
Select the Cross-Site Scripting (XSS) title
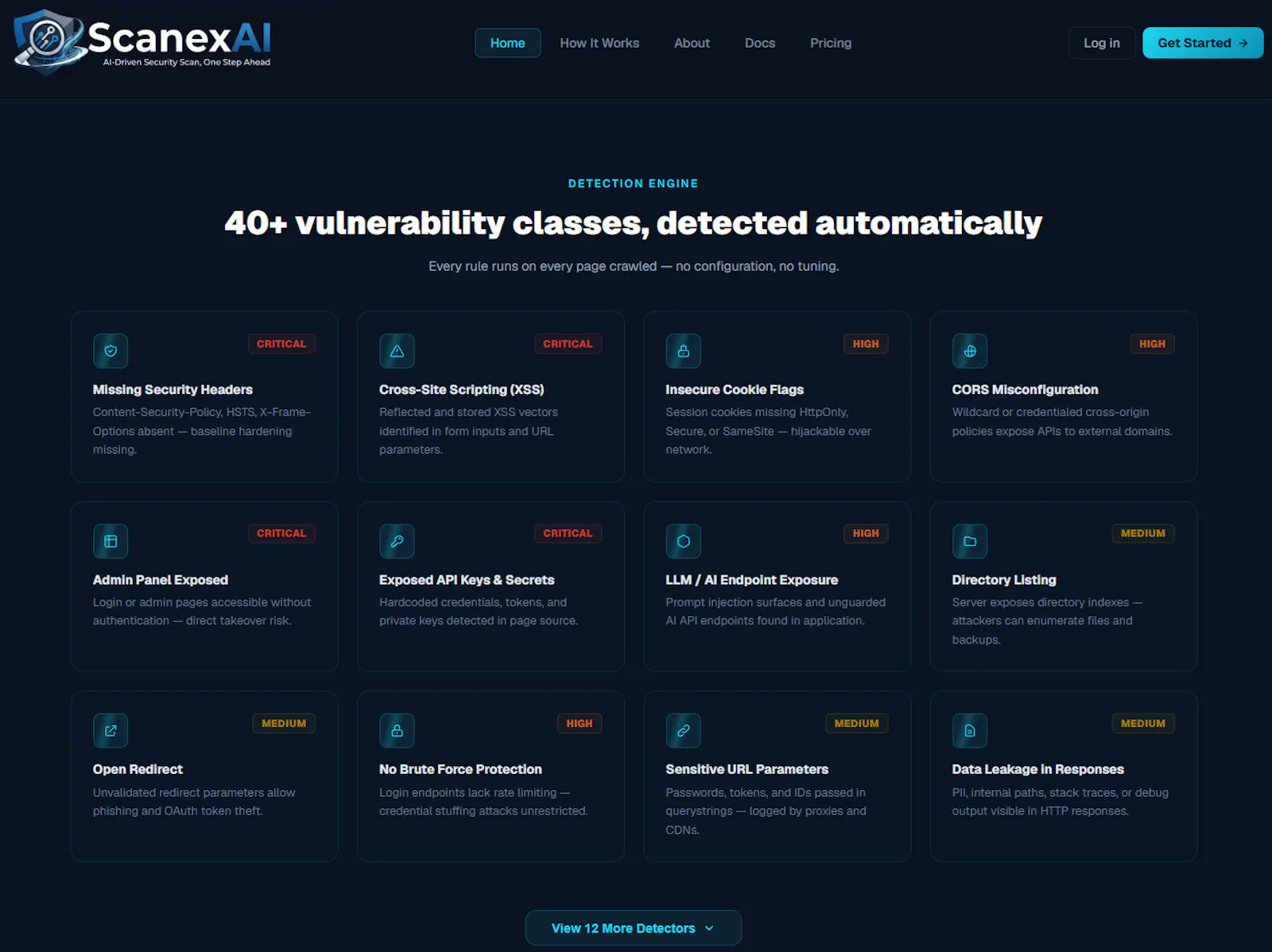coord(462,389)
